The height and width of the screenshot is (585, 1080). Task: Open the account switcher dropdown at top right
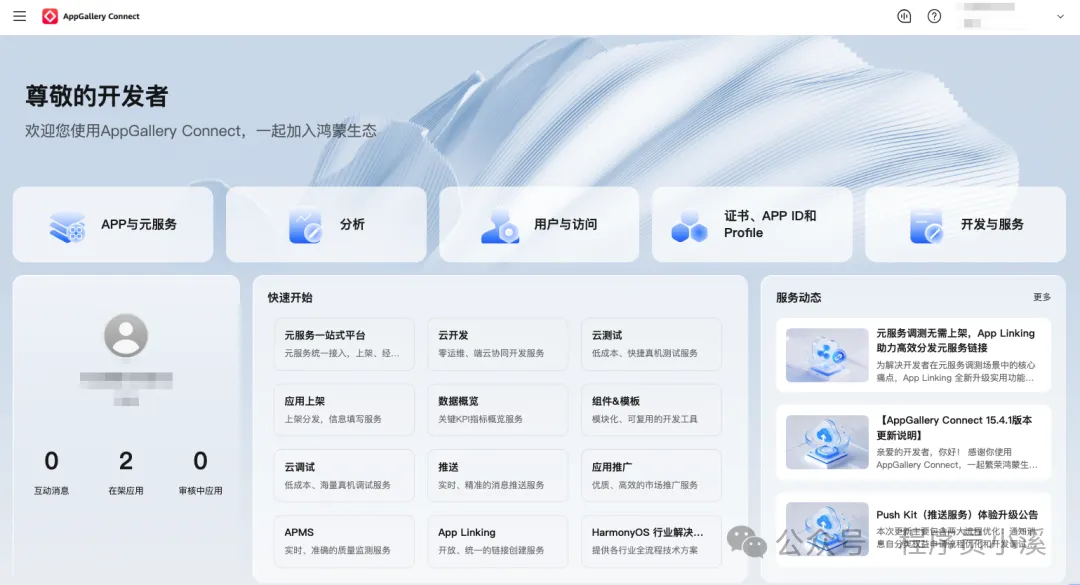coord(1062,16)
